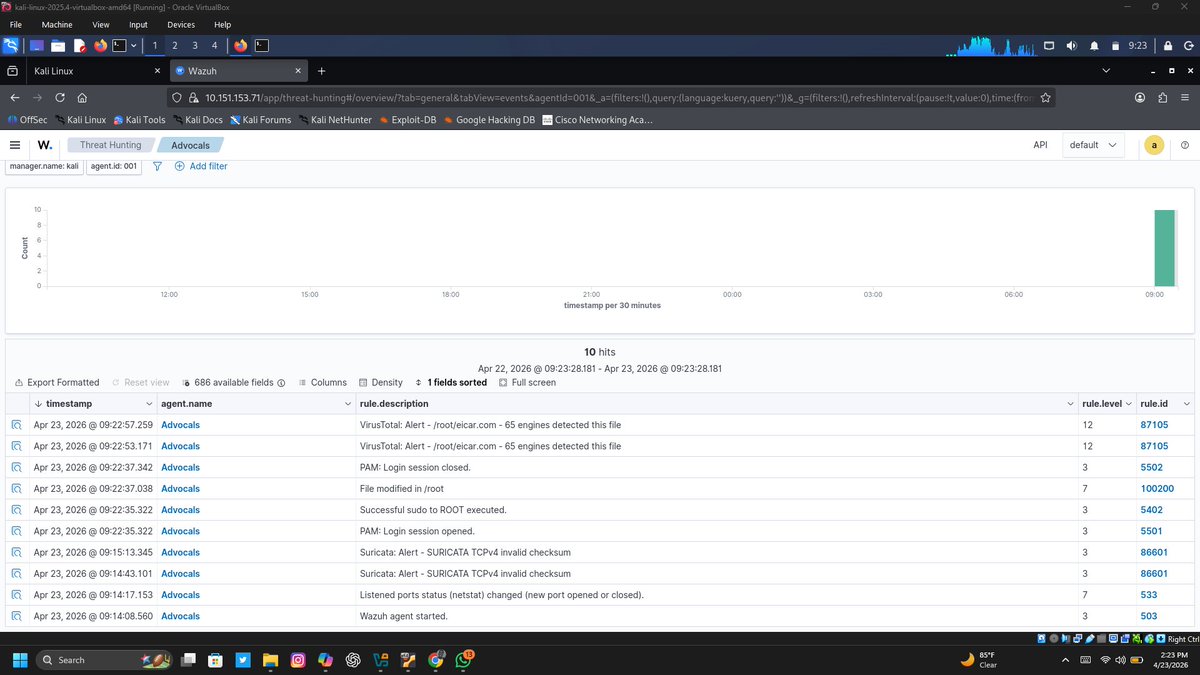Click the green 09:00 histogram bar
Viewport: 1200px width, 675px height.
1164,248
